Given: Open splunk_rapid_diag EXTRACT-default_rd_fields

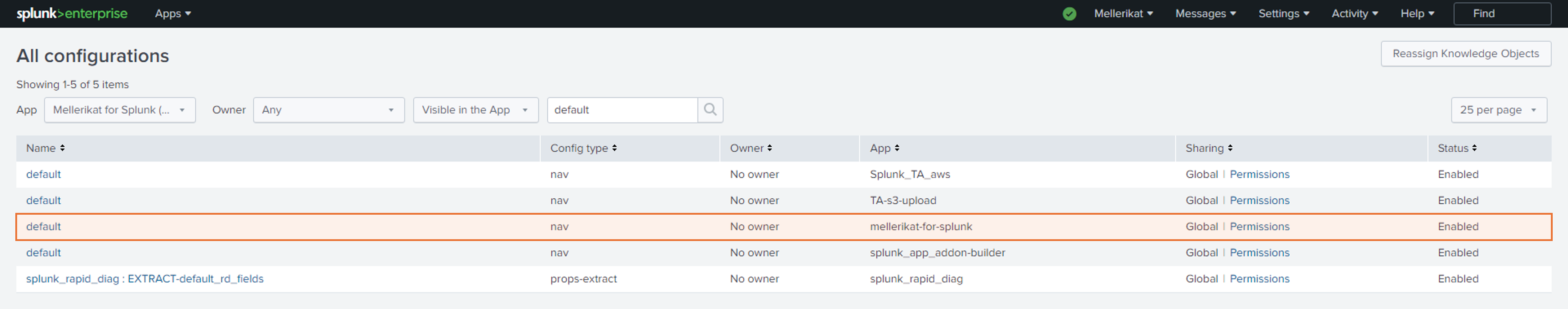Looking at the screenshot, I should click(x=145, y=279).
